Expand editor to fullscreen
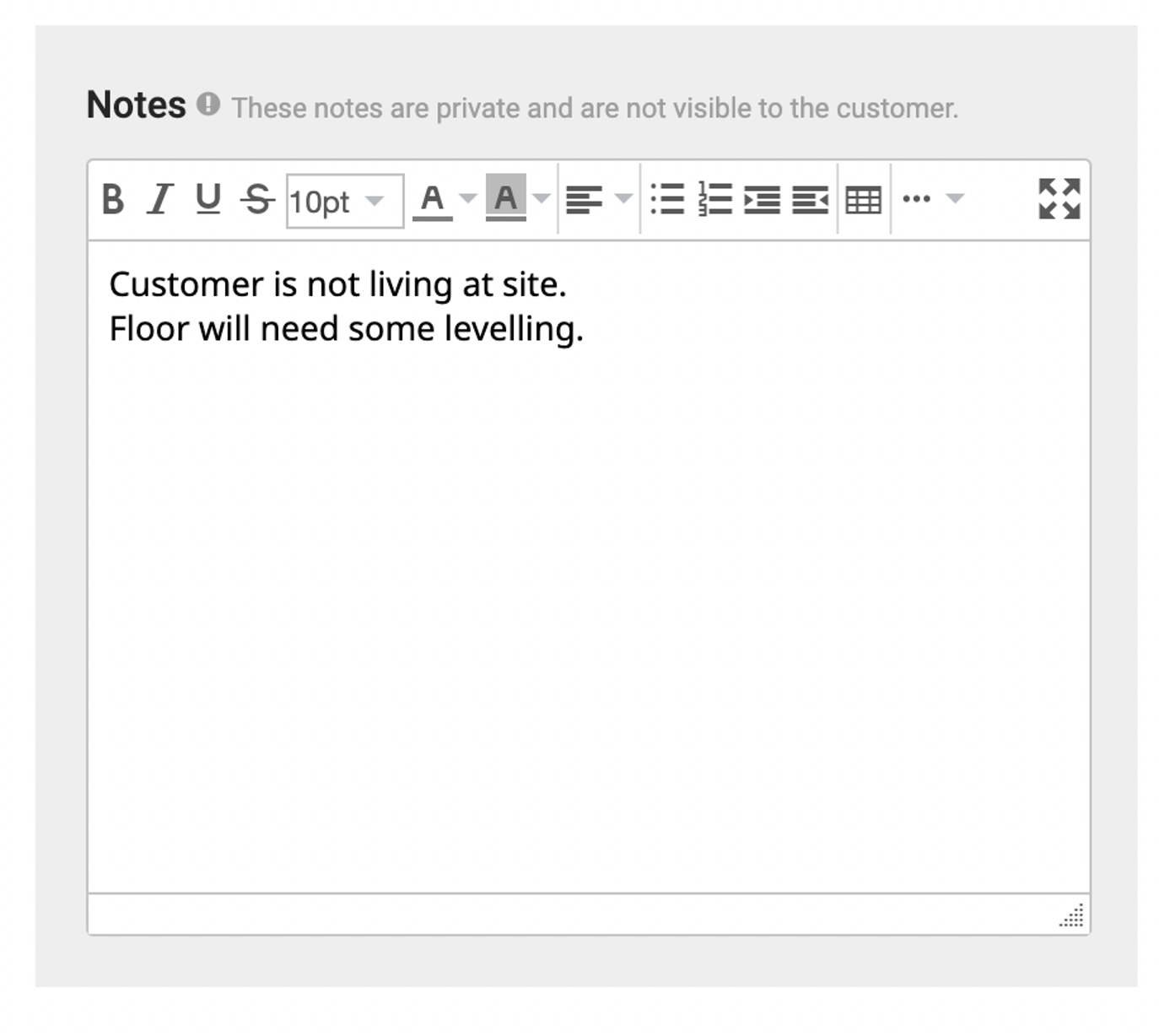 1059,199
